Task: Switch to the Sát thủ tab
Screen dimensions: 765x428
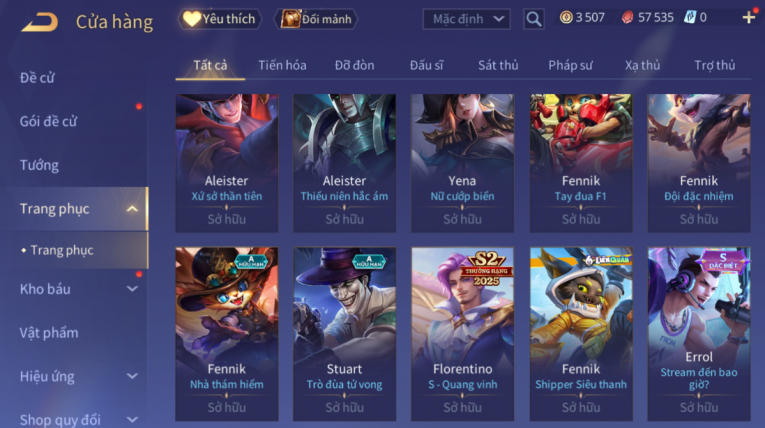Action: (x=498, y=65)
